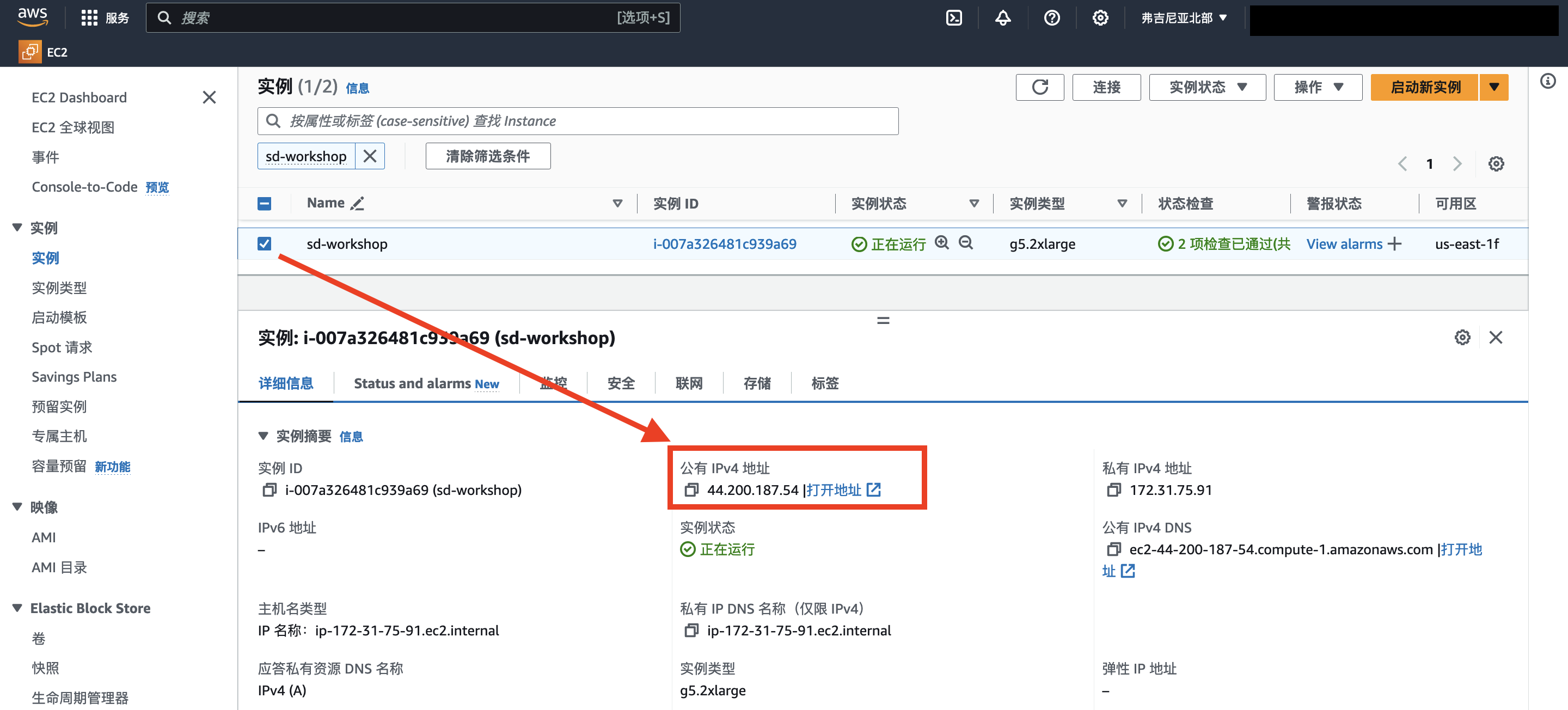The image size is (1568, 710).
Task: Open the help question mark icon
Action: tap(1051, 17)
